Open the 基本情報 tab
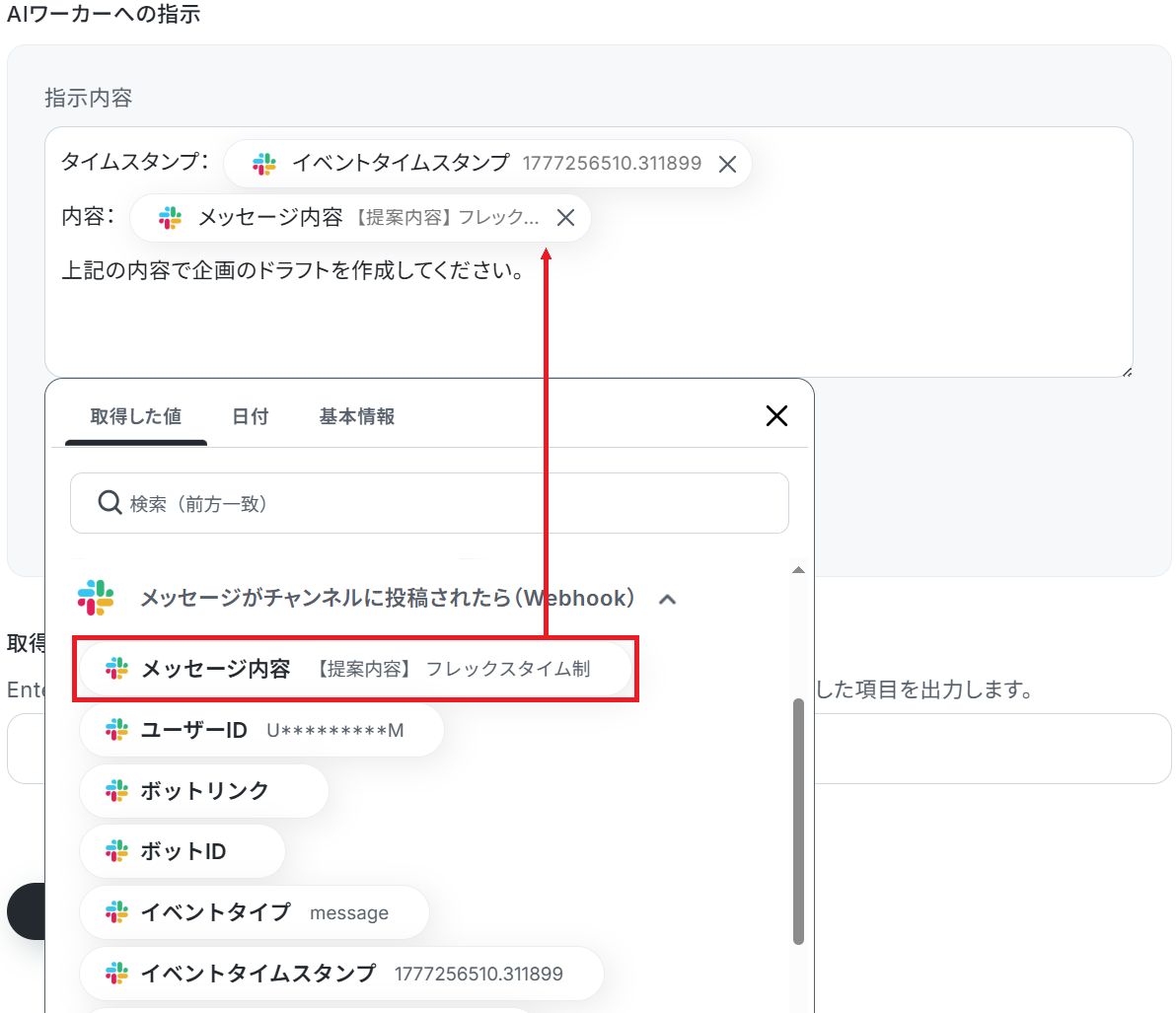The width and height of the screenshot is (1176, 1013). pyautogui.click(x=357, y=417)
